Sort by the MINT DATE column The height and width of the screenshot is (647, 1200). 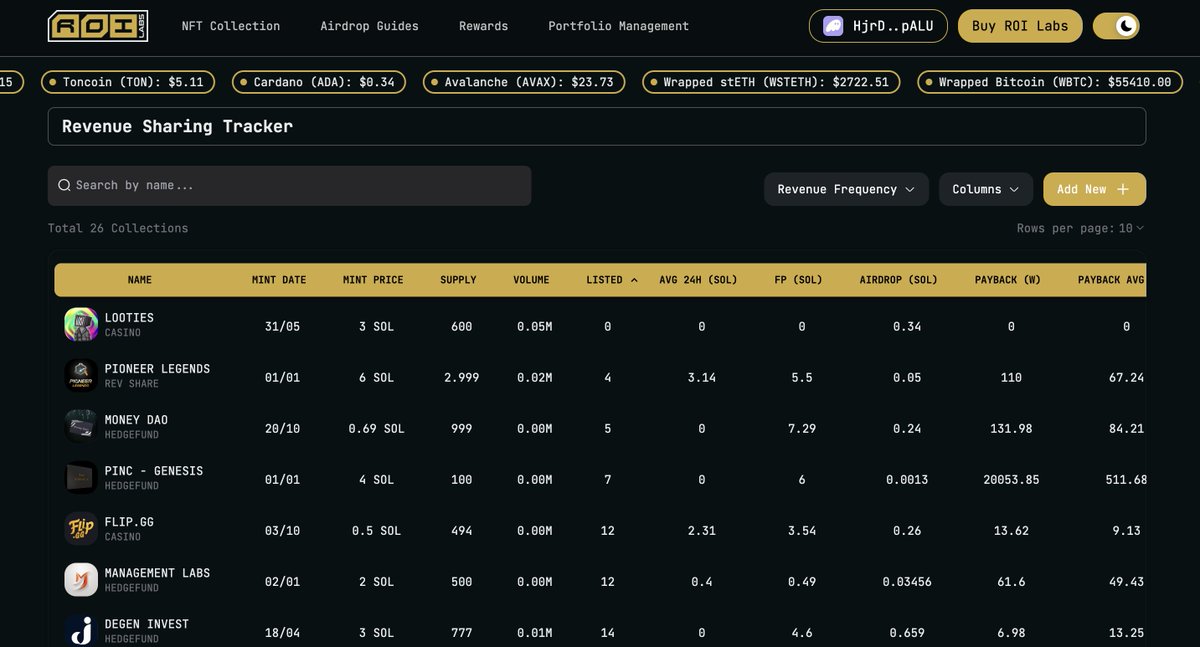click(279, 280)
